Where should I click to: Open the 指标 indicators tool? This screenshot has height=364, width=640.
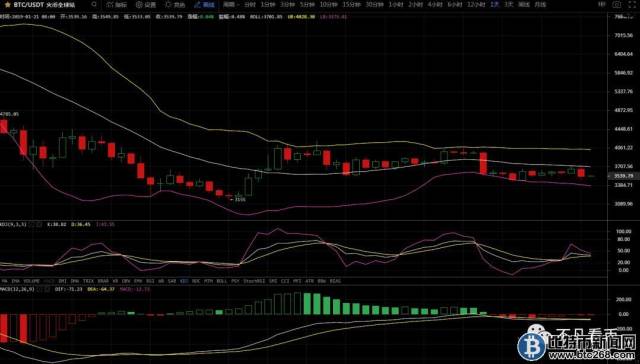(x=116, y=5)
